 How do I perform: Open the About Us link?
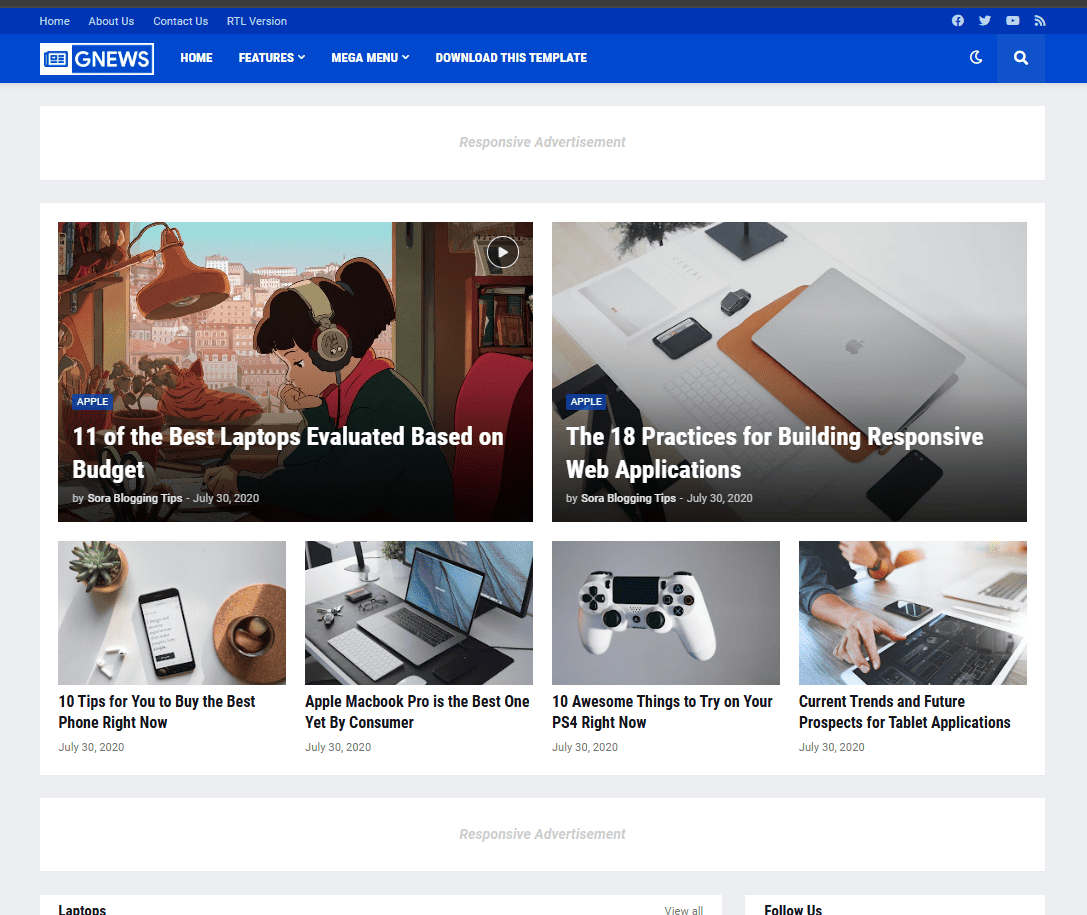tap(111, 21)
